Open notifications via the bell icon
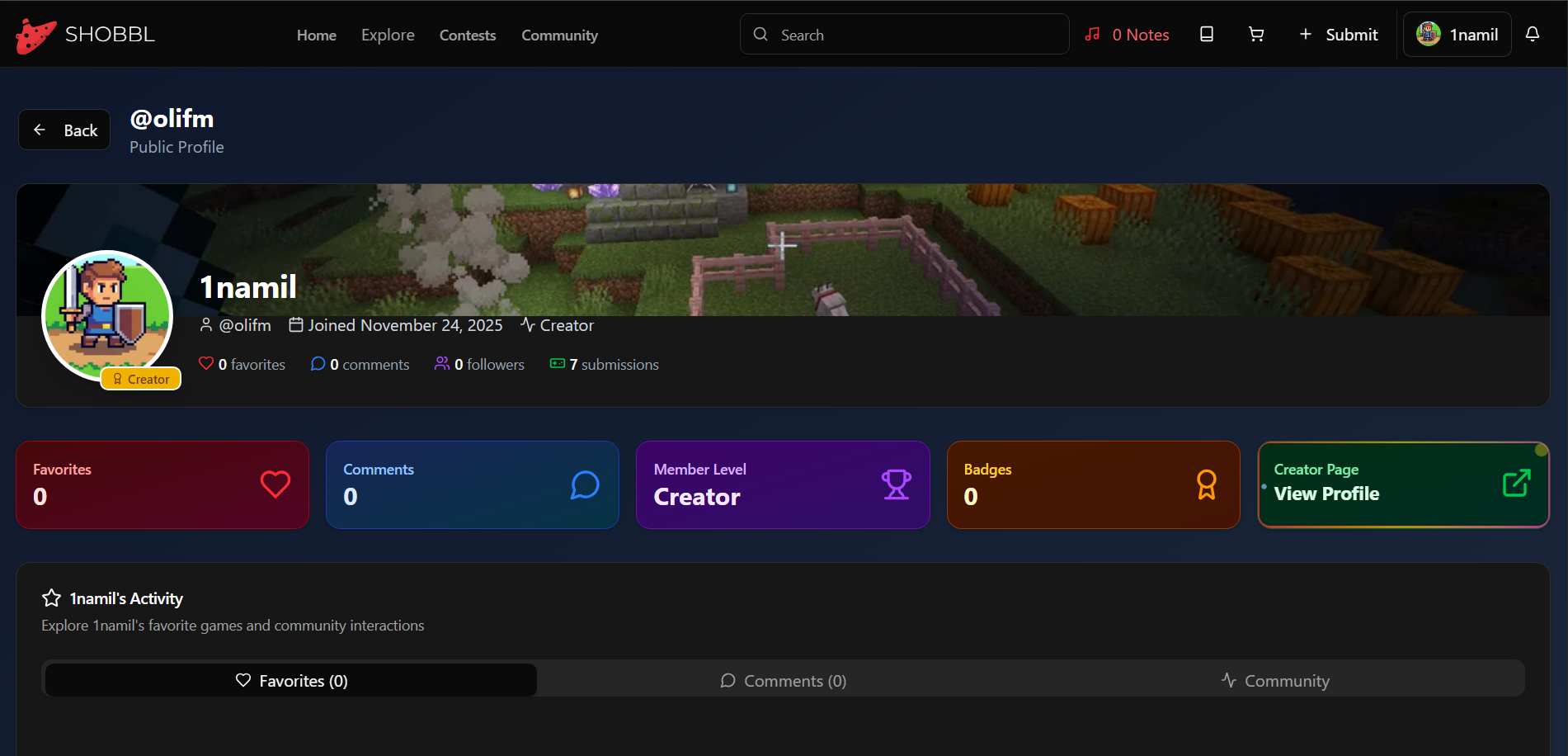 [1533, 34]
